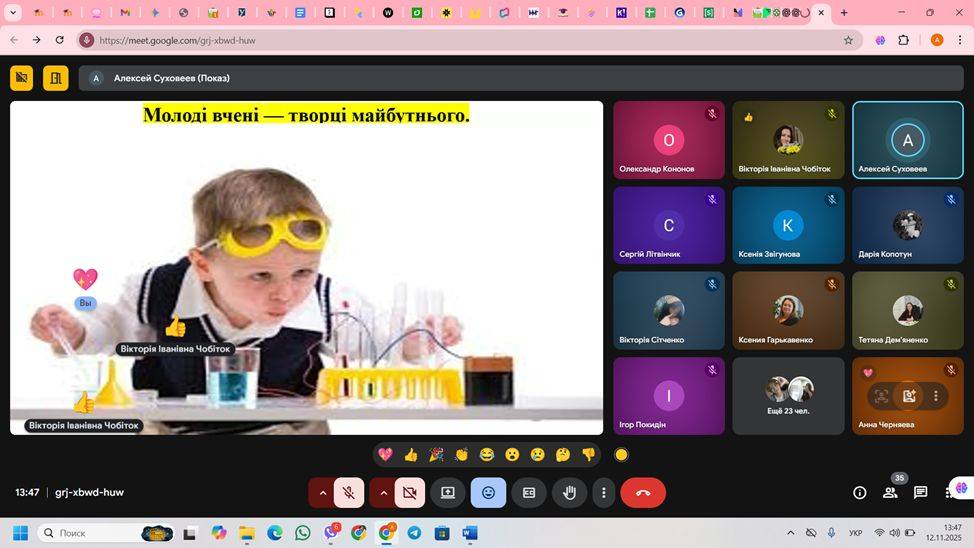The height and width of the screenshot is (548, 974).
Task: Open a new browser tab
Action: tap(844, 13)
